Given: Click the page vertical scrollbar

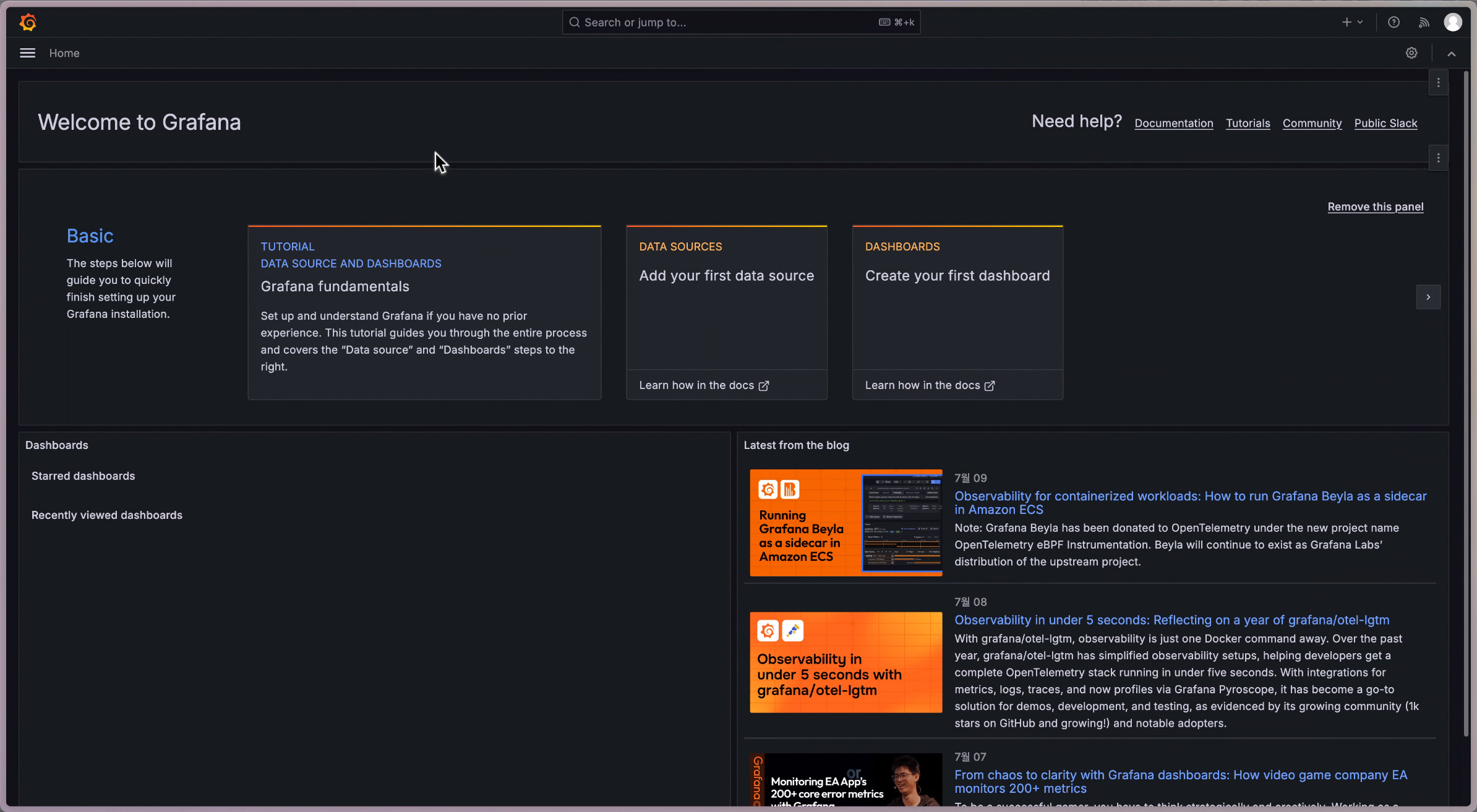Looking at the screenshot, I should pyautogui.click(x=1466, y=402).
